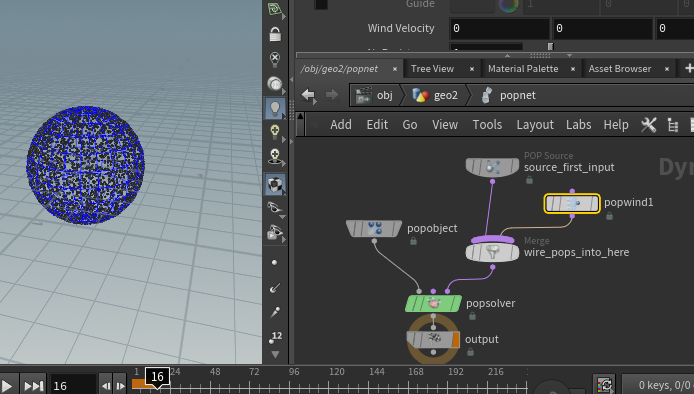This screenshot has width=694, height=394.
Task: Click the first Wind Velocity value field
Action: click(499, 28)
